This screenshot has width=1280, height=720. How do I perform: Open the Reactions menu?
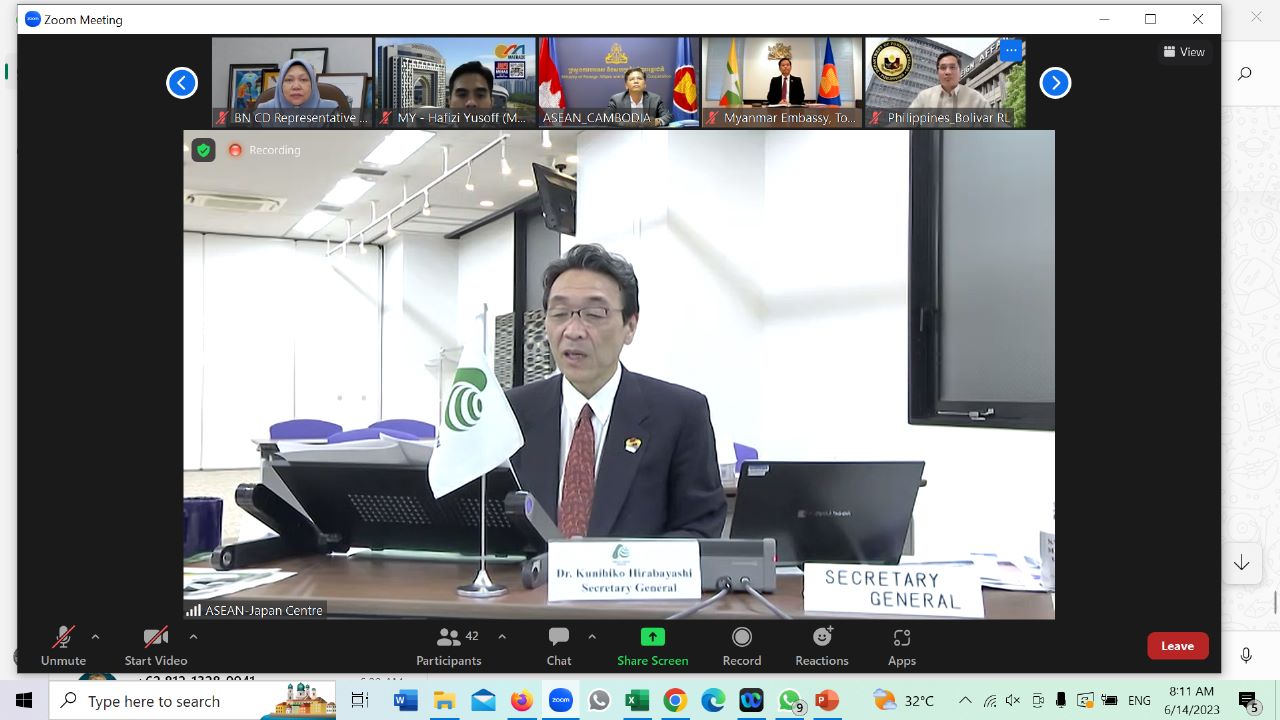[x=822, y=646]
